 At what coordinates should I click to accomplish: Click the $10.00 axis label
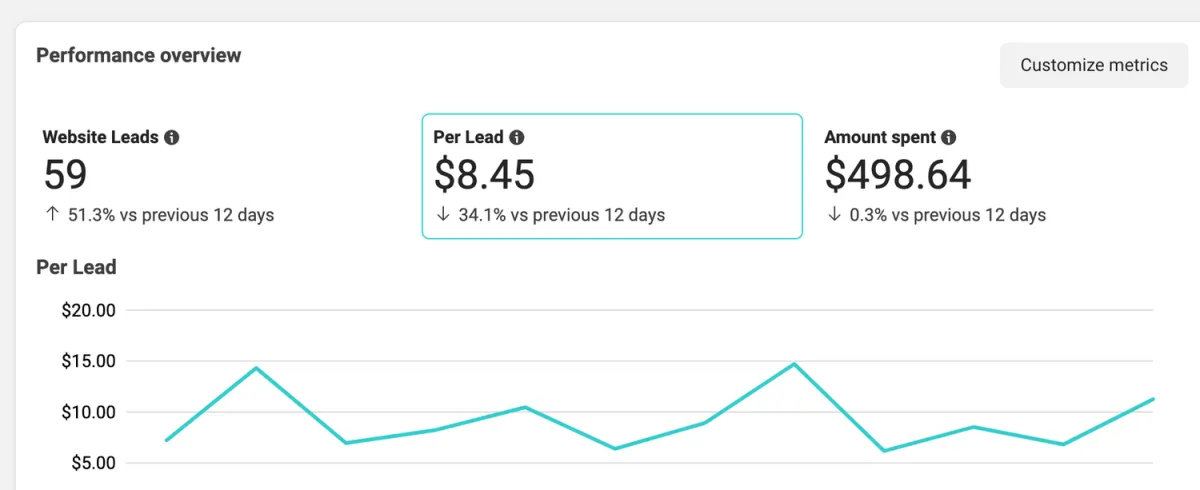(x=88, y=412)
